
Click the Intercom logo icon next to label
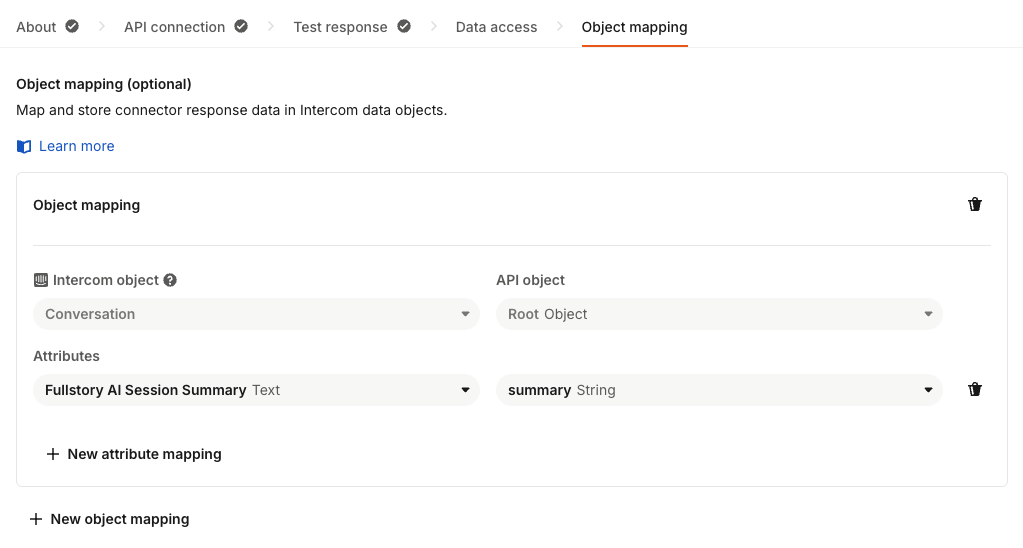(41, 280)
